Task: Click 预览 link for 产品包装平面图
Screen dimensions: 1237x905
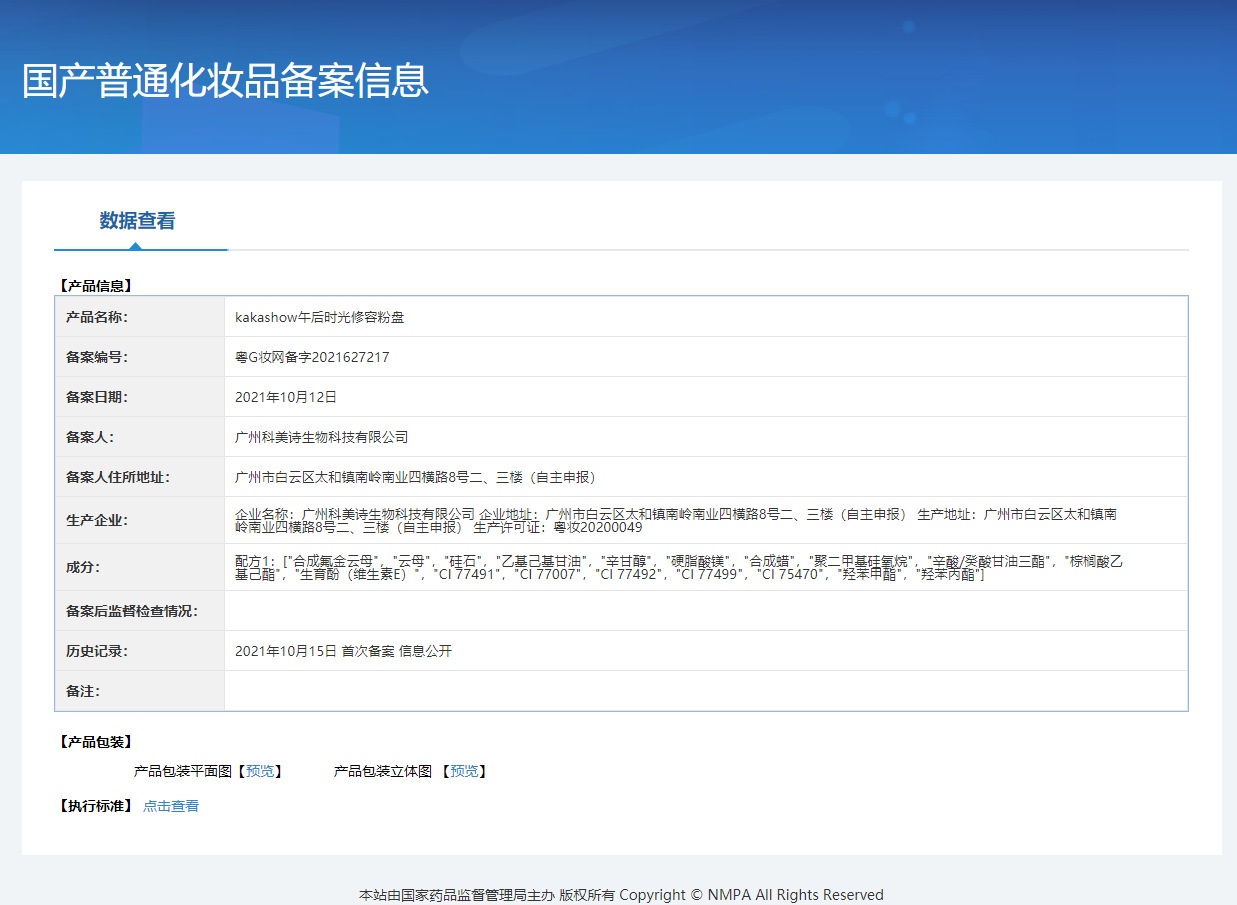Action: 259,771
